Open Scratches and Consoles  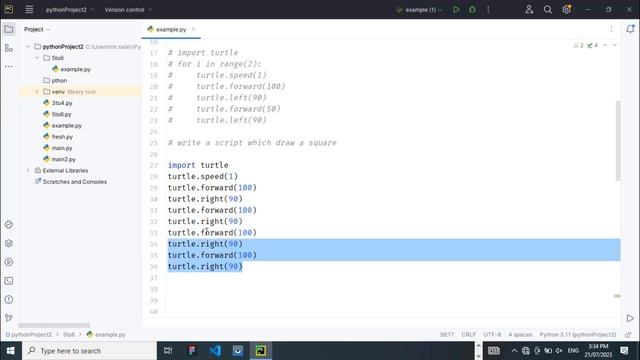(75, 182)
